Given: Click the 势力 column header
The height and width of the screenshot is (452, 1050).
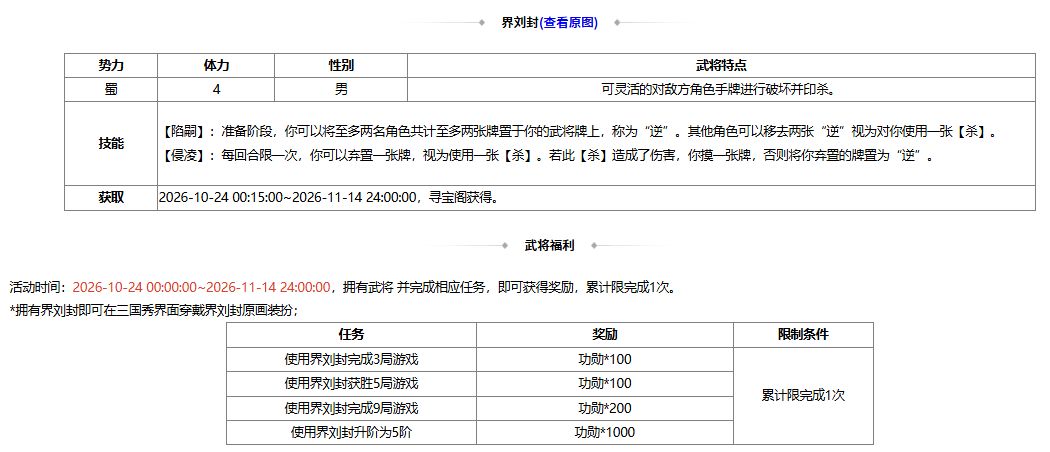Looking at the screenshot, I should pyautogui.click(x=111, y=66).
